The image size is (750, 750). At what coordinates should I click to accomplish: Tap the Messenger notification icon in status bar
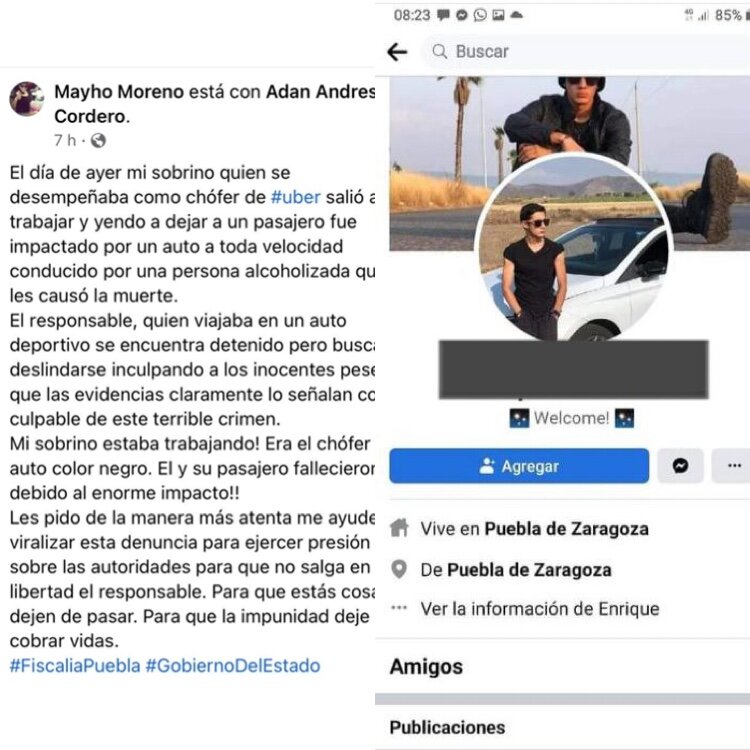tap(462, 15)
